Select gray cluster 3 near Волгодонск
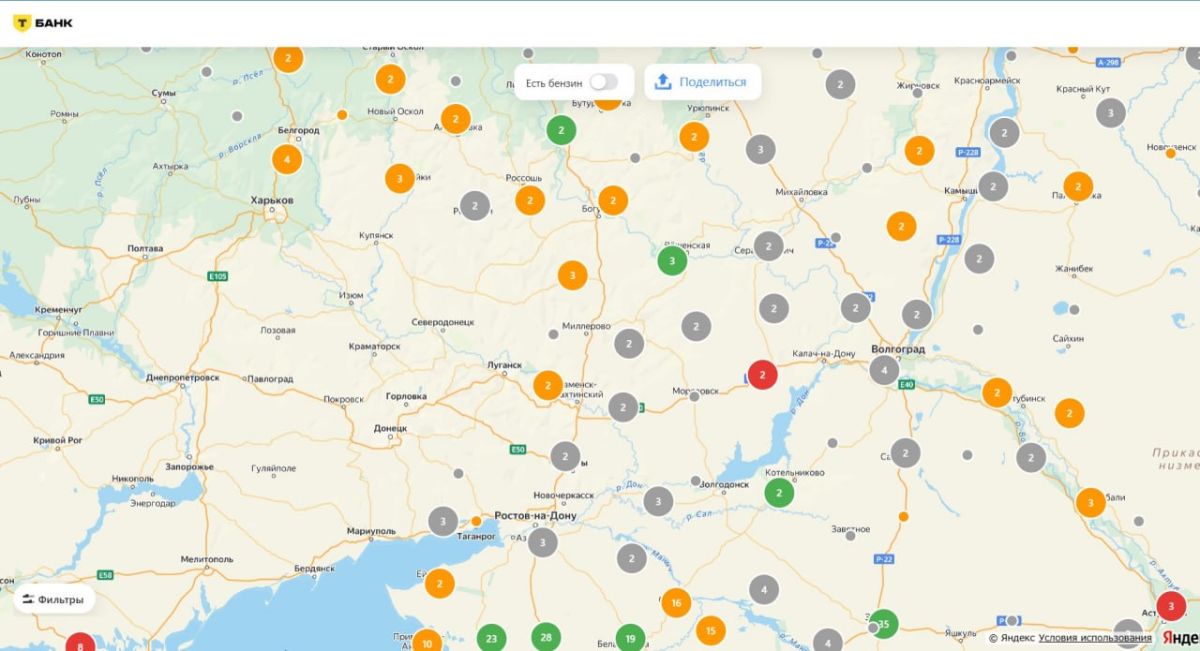The height and width of the screenshot is (651, 1200). click(x=658, y=501)
